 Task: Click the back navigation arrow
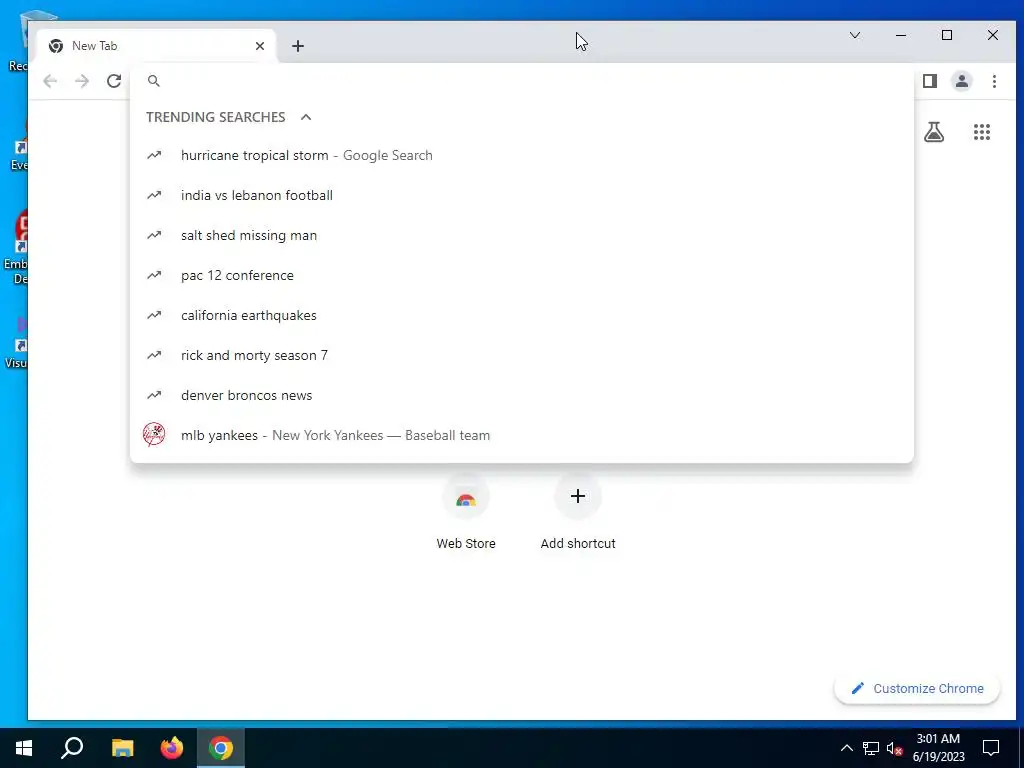click(50, 81)
